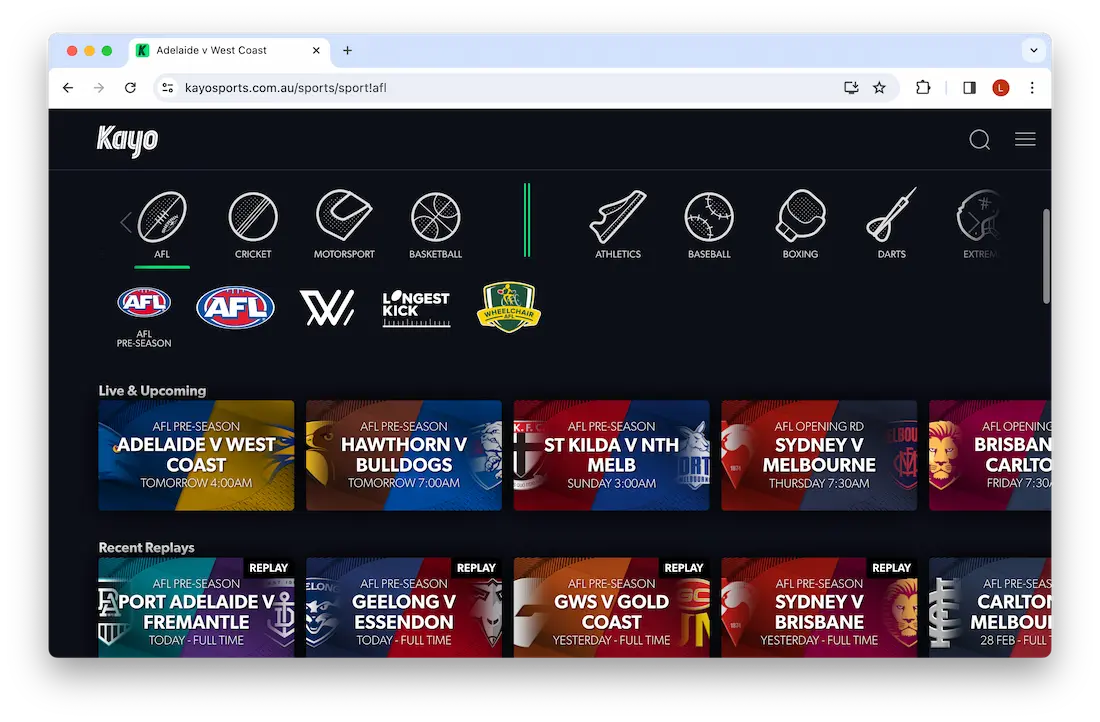1100x722 pixels.
Task: Click the browser forward button
Action: click(99, 88)
